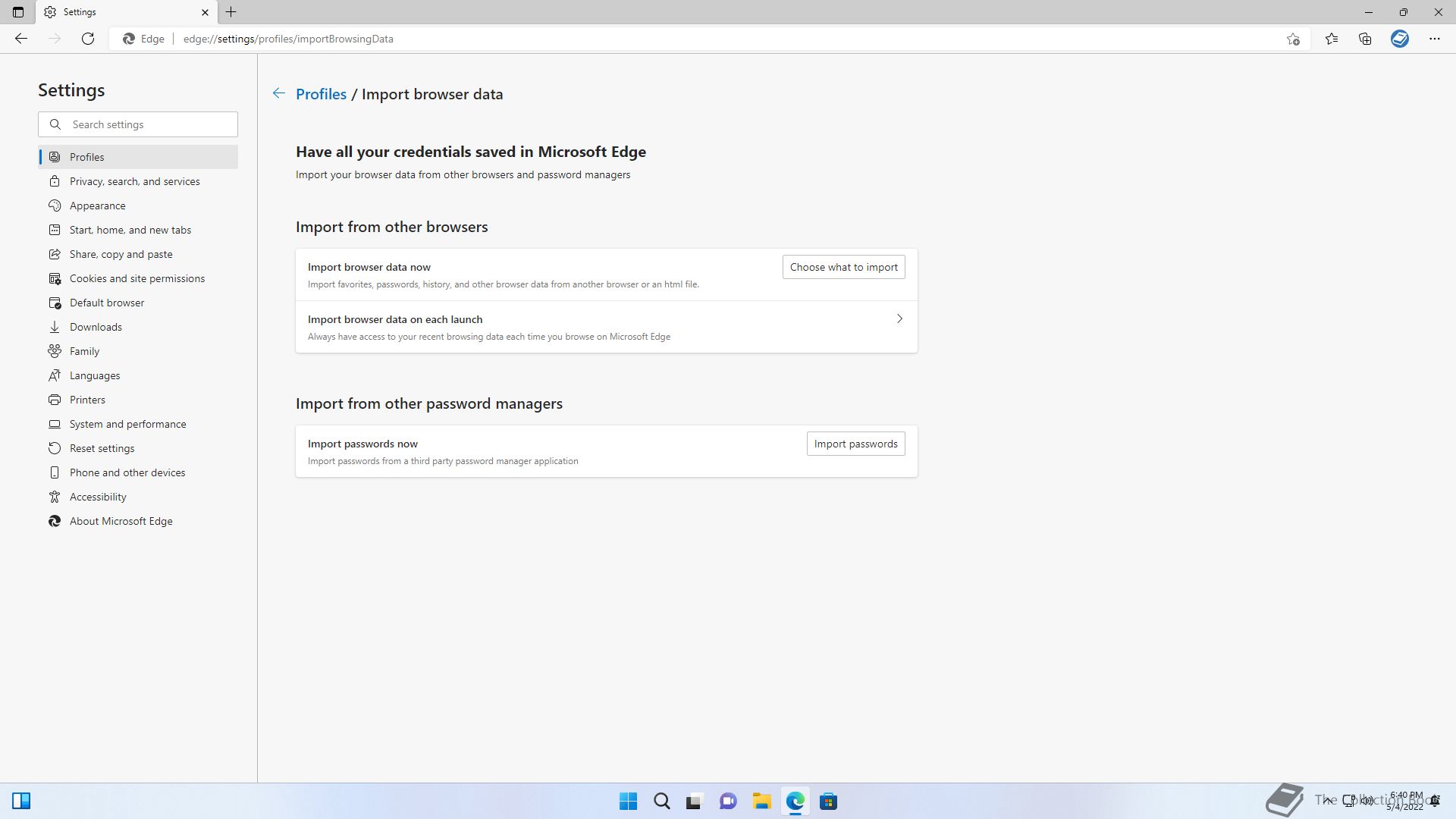Open Accessibility settings
This screenshot has width=1456, height=819.
138,497
